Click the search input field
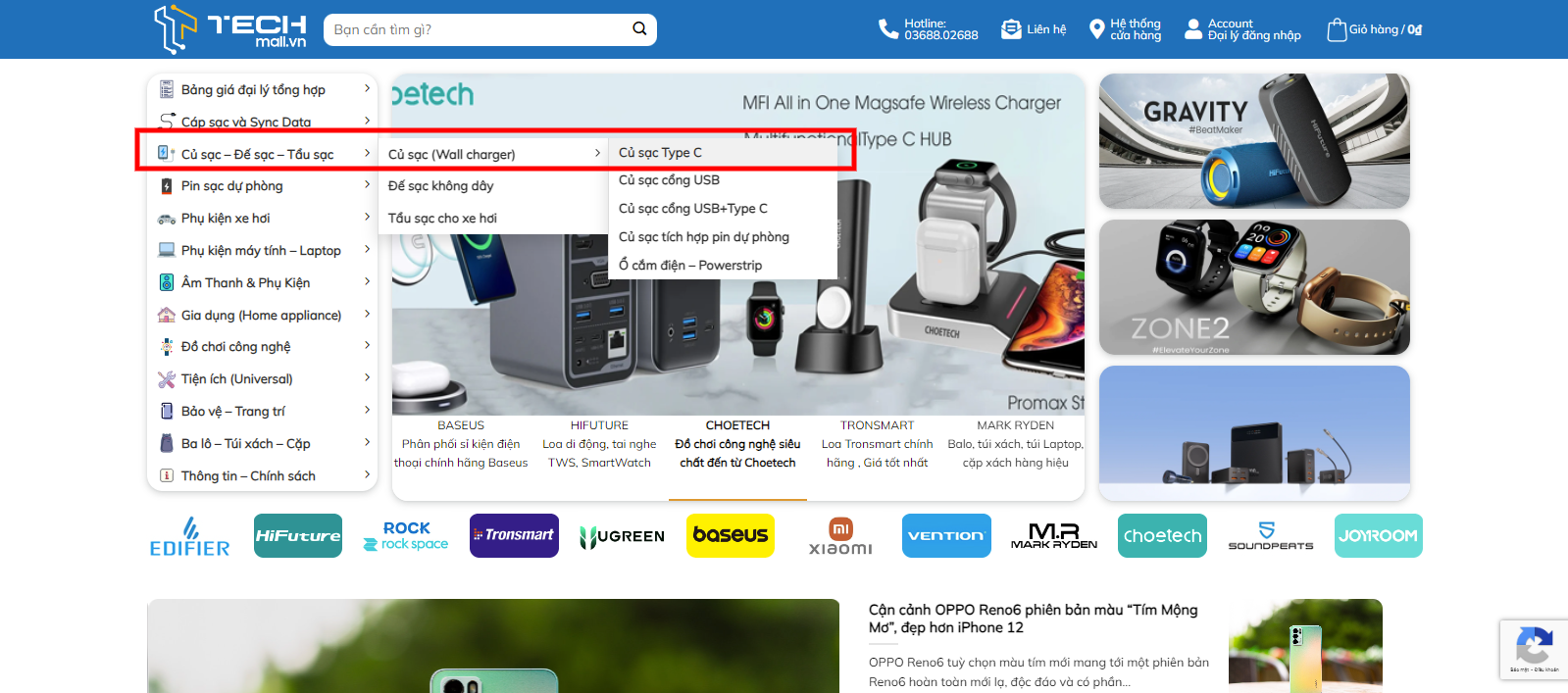The height and width of the screenshot is (693, 1568). click(x=476, y=29)
